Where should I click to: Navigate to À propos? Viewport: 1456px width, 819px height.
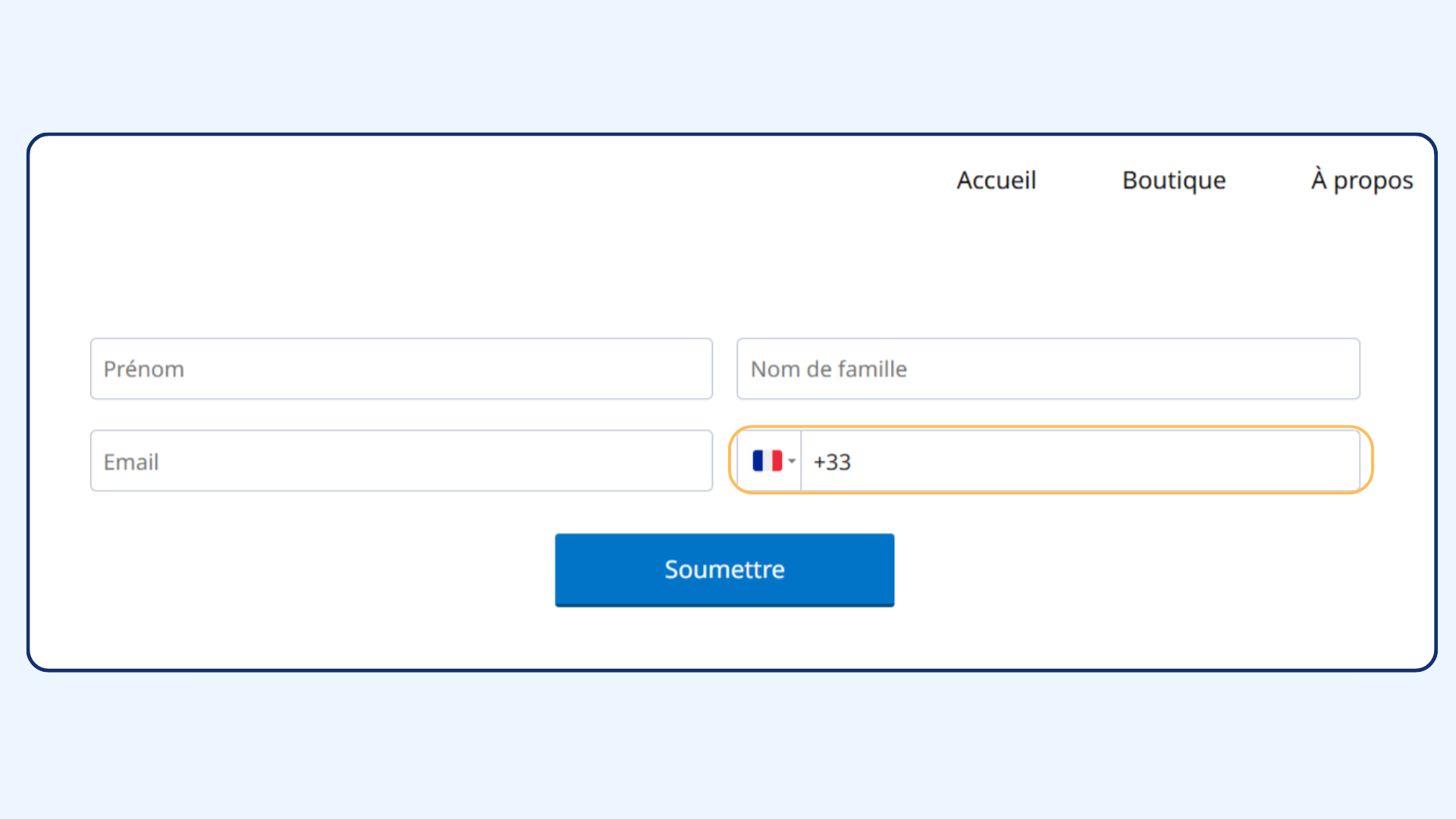1361,180
